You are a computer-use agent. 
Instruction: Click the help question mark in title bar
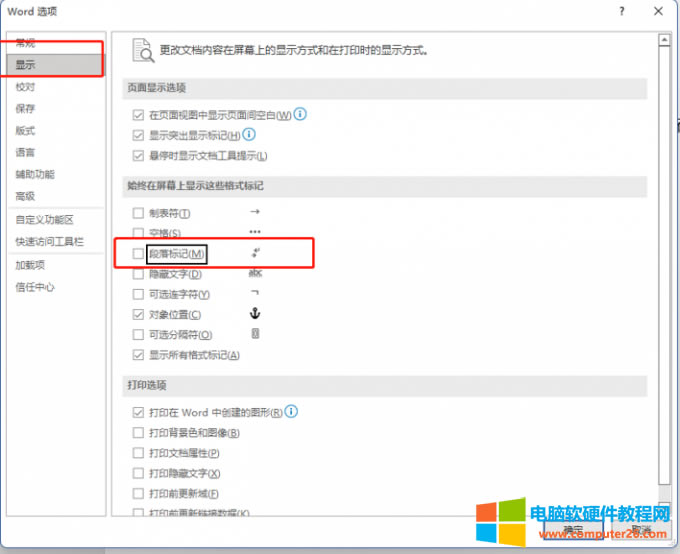620,10
